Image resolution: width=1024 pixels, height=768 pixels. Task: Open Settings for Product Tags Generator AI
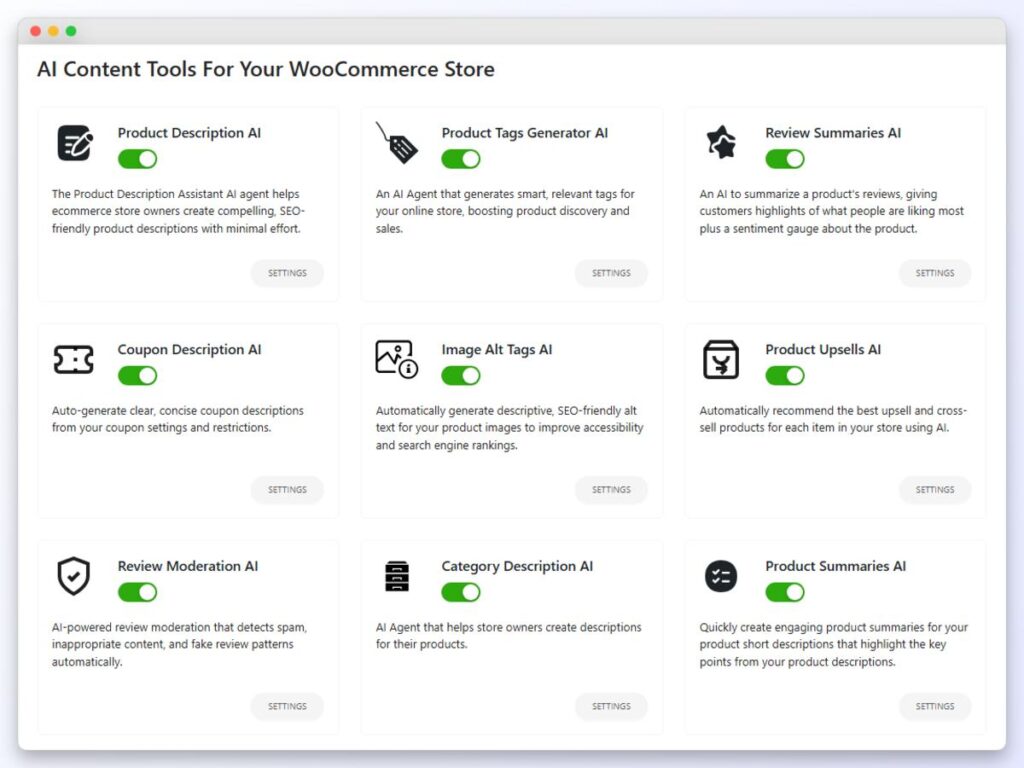pyautogui.click(x=611, y=273)
